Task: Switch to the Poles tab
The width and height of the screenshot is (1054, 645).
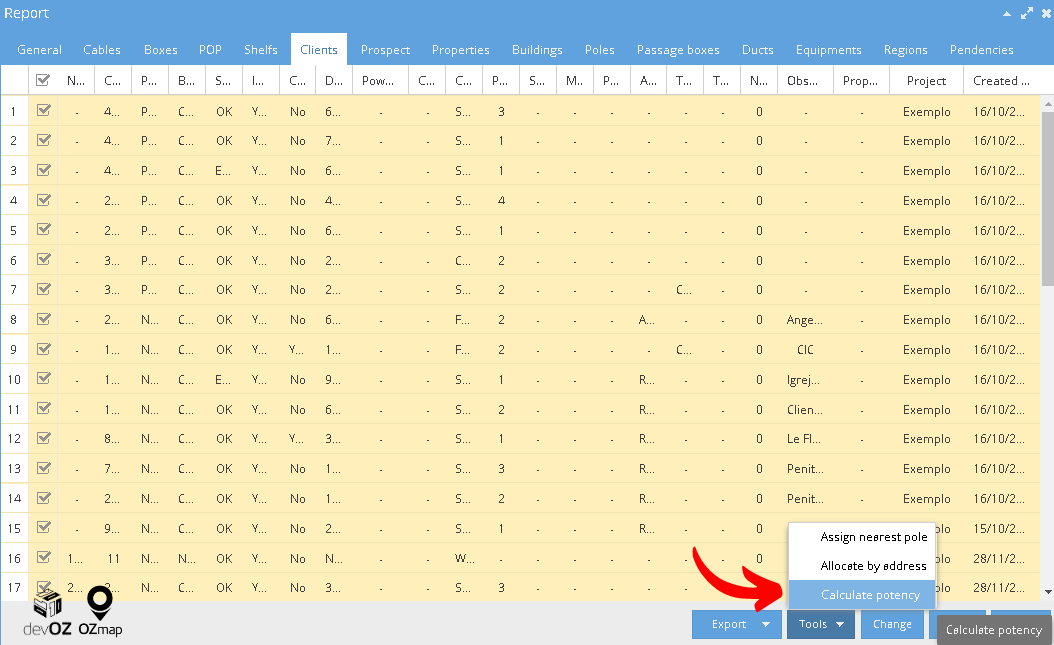Action: pos(600,50)
